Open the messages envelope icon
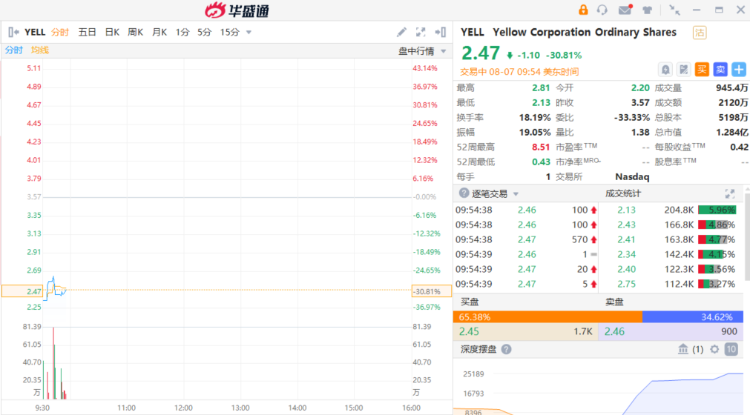This screenshot has width=750, height=415. pyautogui.click(x=625, y=10)
